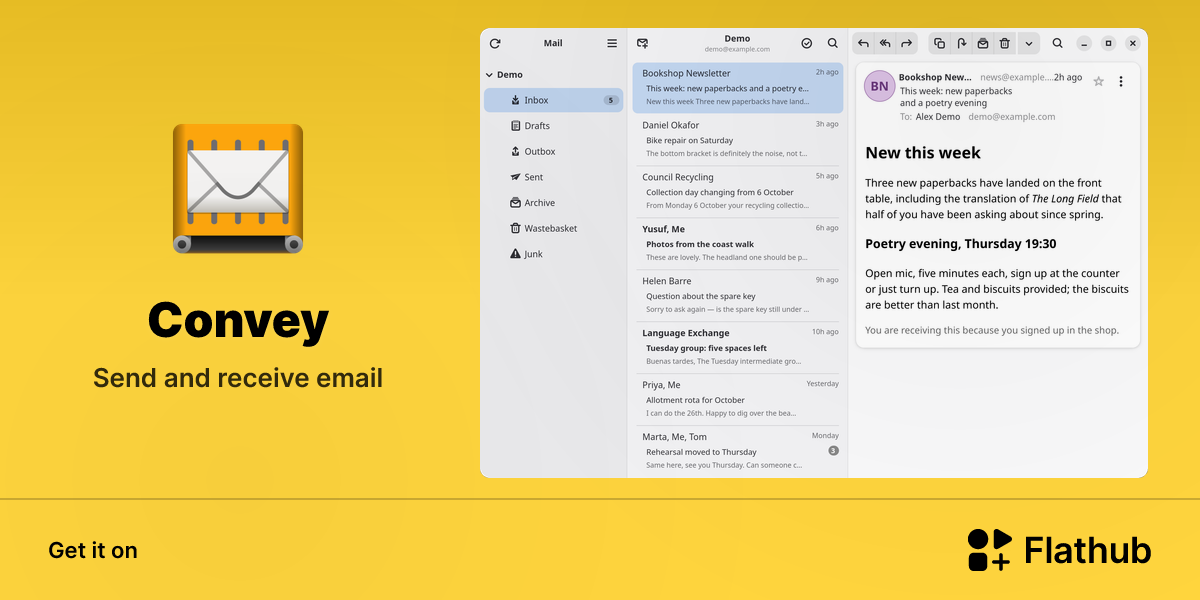Collapse the Demo account tree

(489, 75)
